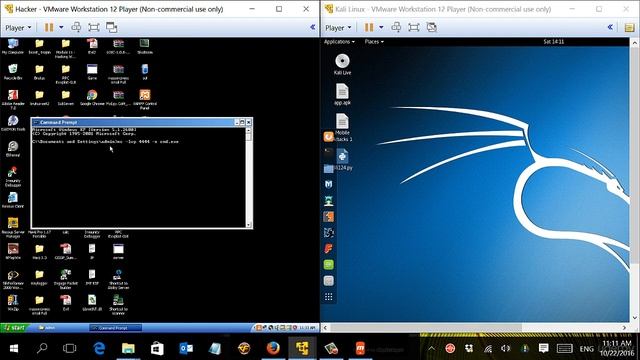Enter full screen mode in Hacker VM
This screenshot has height=360, width=640.
[x=94, y=27]
